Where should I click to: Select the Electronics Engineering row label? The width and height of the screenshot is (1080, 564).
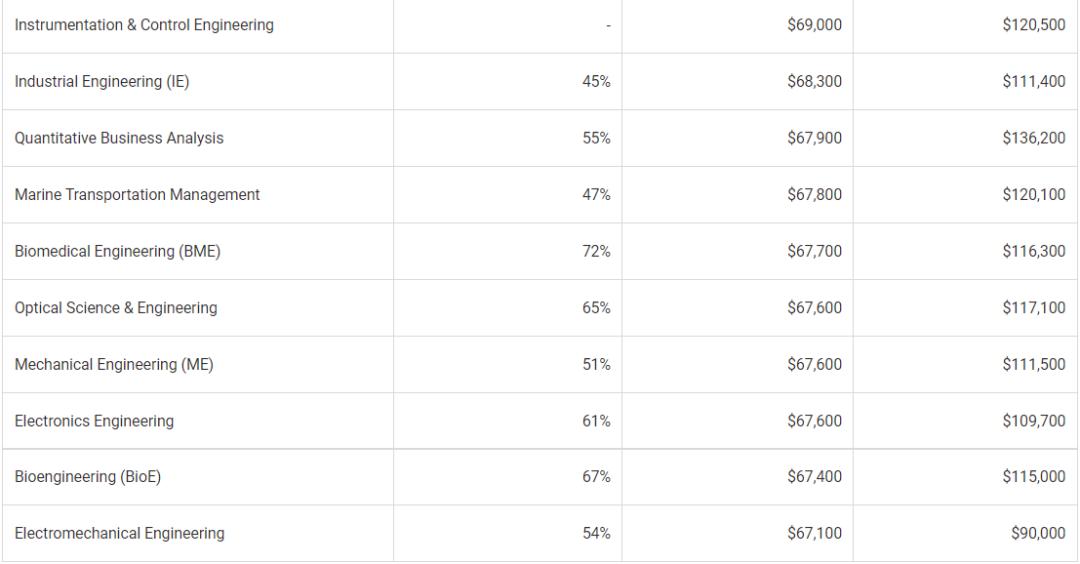click(x=94, y=421)
